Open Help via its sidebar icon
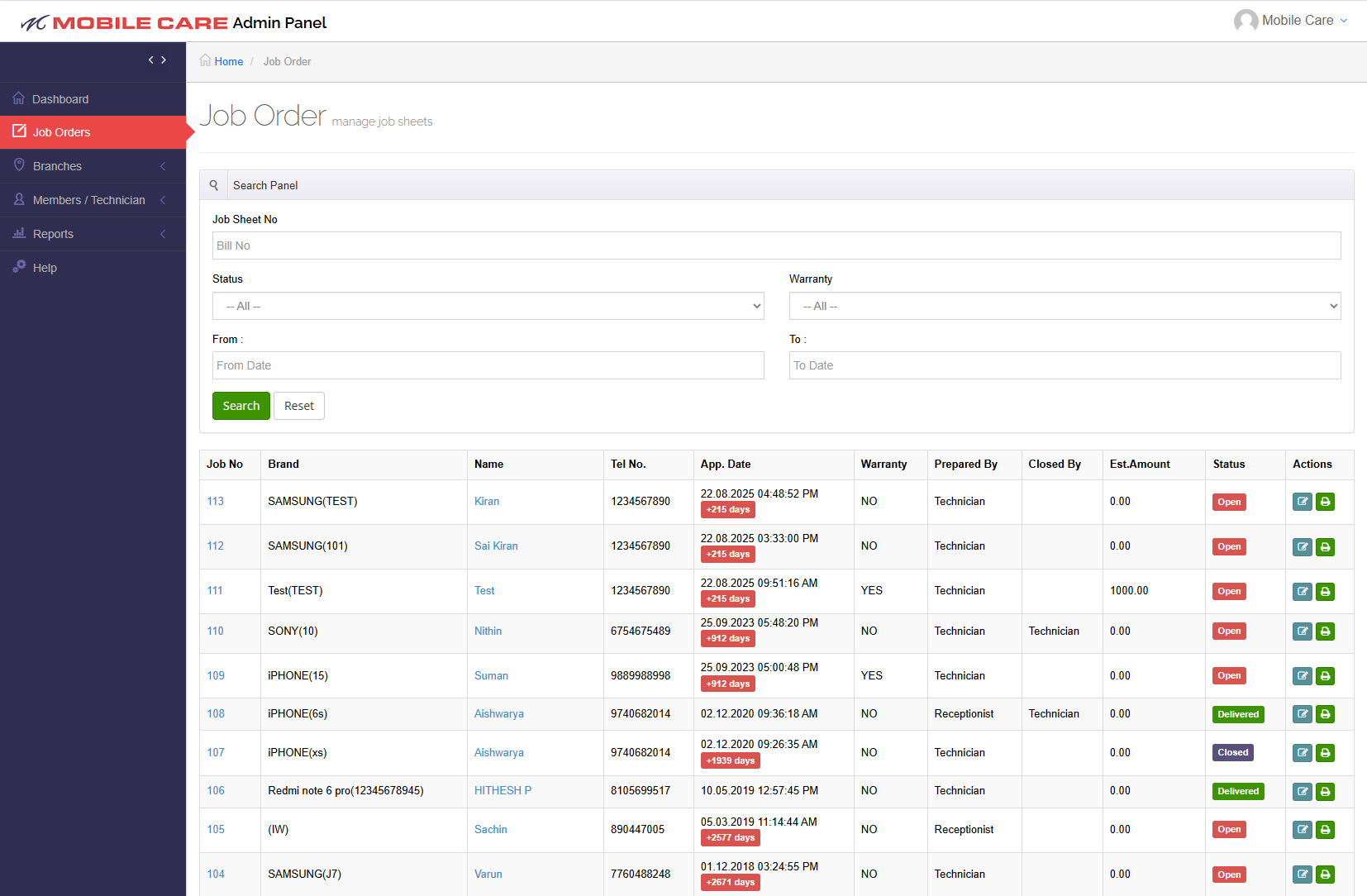This screenshot has width=1367, height=896. [x=18, y=267]
